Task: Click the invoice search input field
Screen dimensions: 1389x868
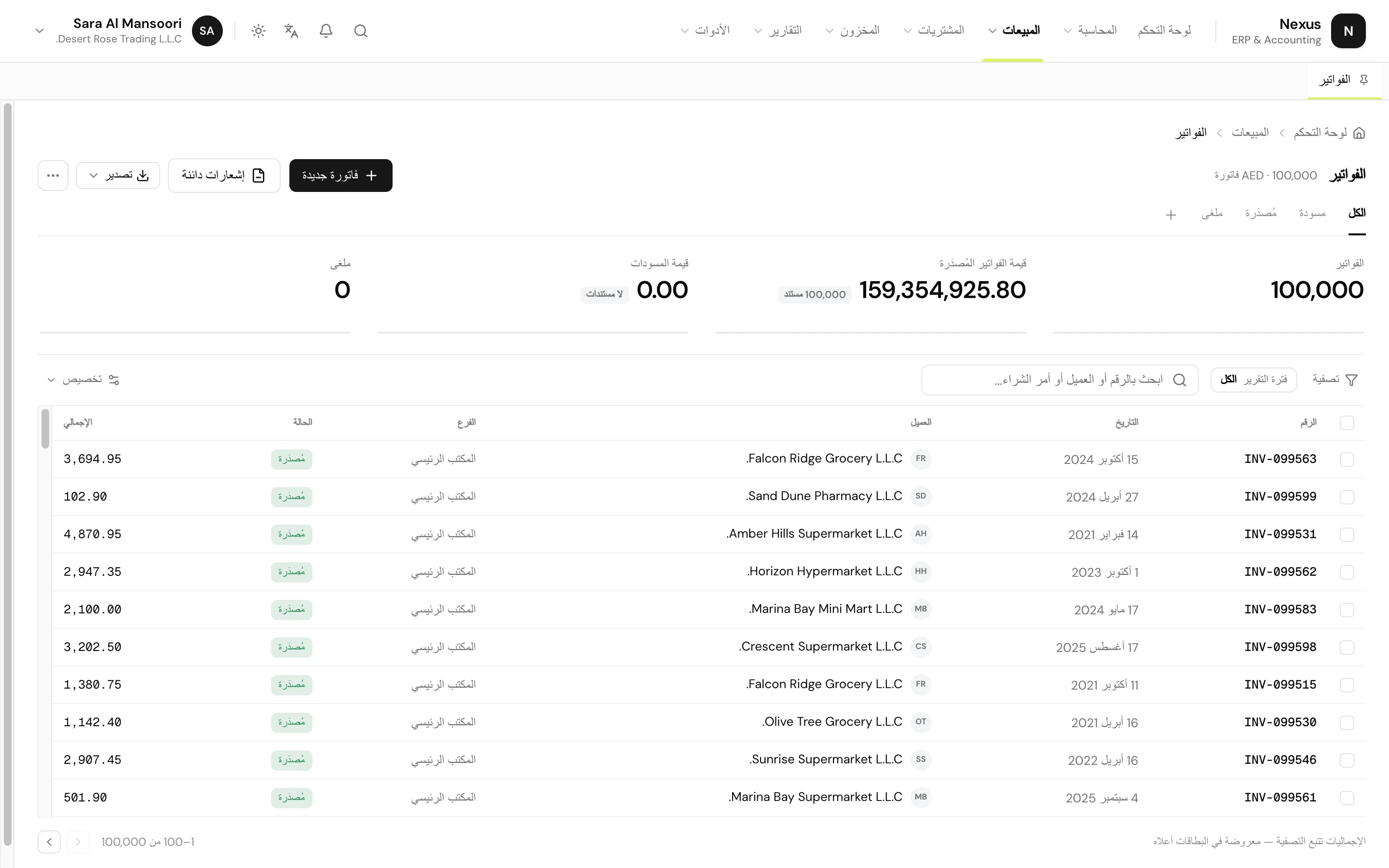Action: tap(1060, 380)
